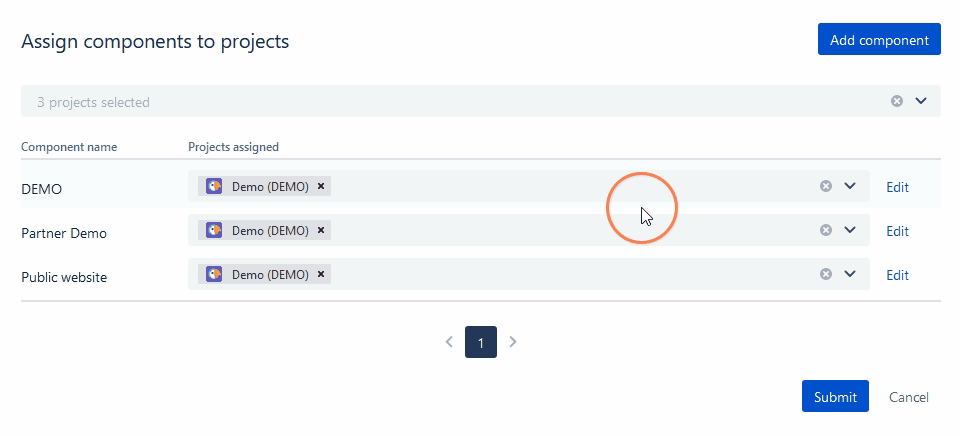Expand the 3 projects selected dropdown
The width and height of the screenshot is (960, 436).
point(921,101)
